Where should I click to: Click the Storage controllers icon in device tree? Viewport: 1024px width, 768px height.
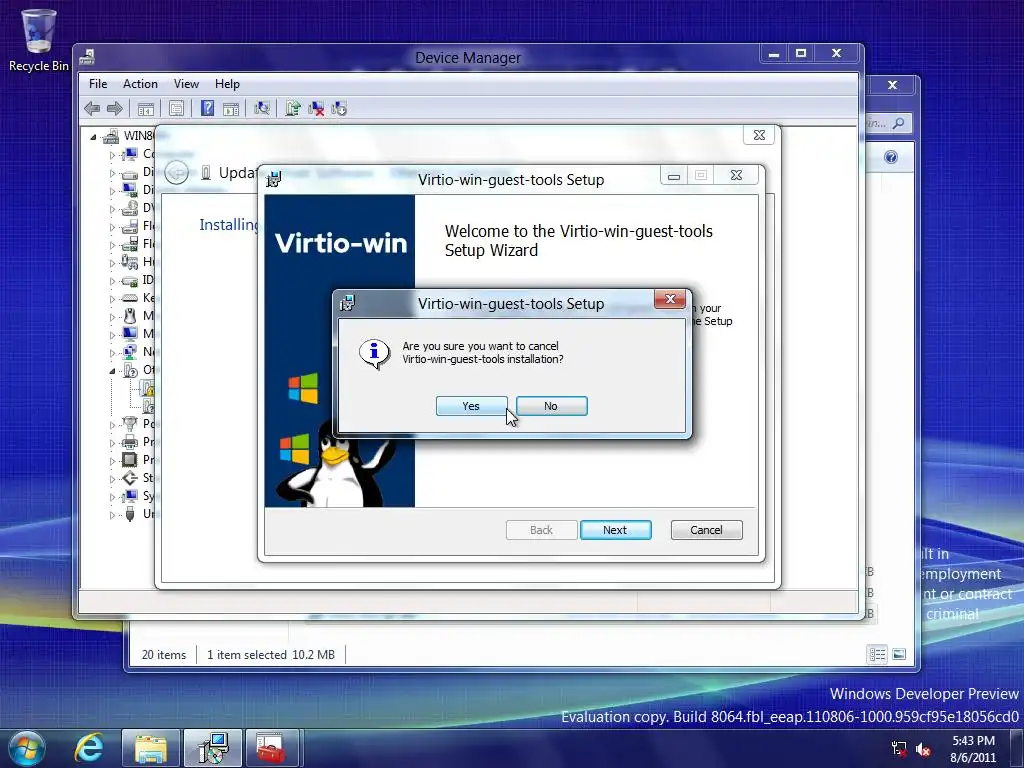click(x=130, y=478)
